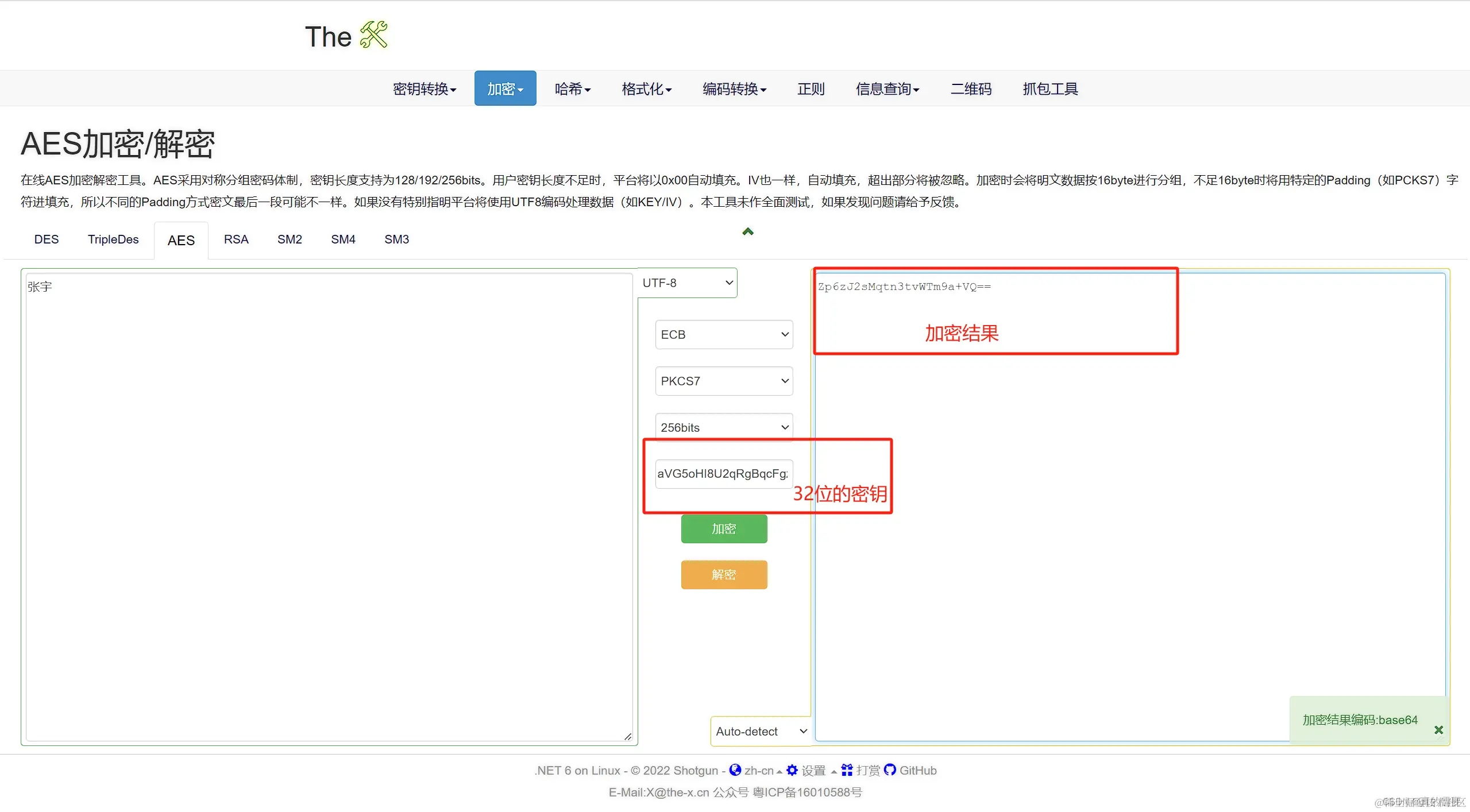The width and height of the screenshot is (1470, 812).
Task: Click the globe language icon in the footer
Action: 735,770
